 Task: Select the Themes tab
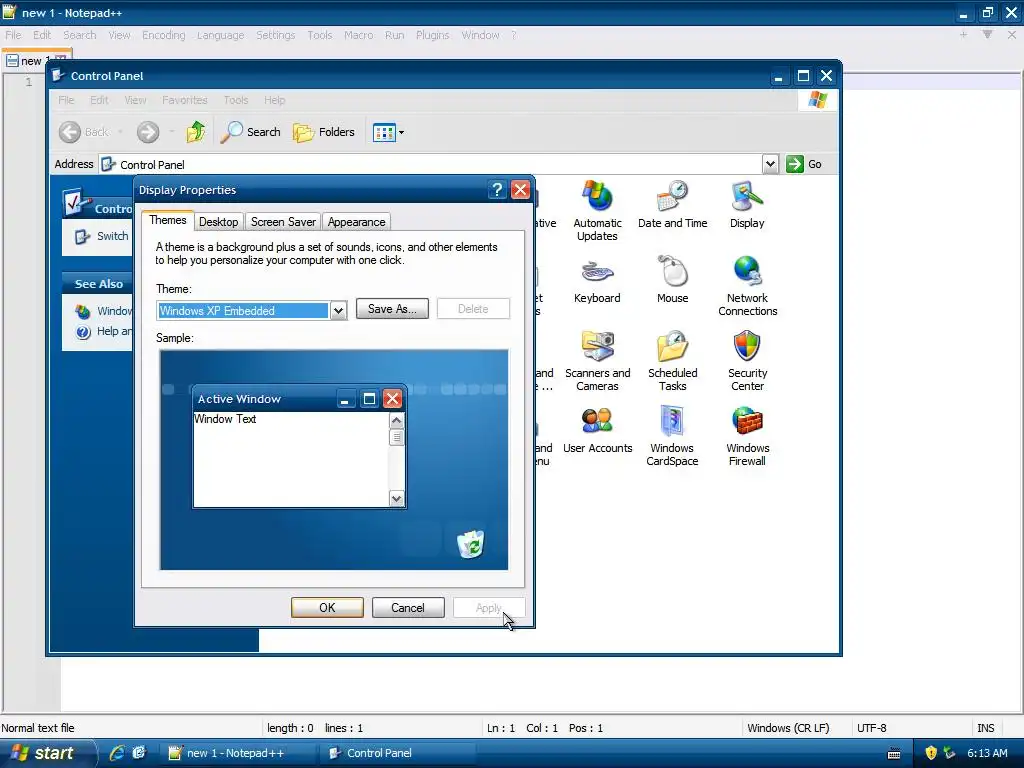168,220
